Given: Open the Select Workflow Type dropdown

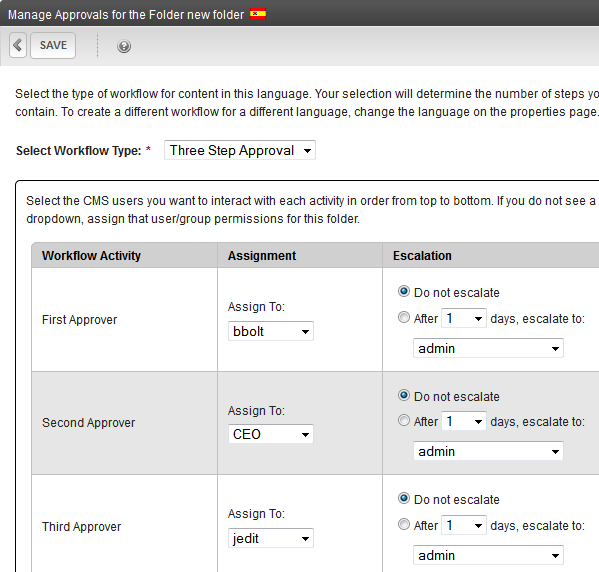Looking at the screenshot, I should click(x=240, y=150).
